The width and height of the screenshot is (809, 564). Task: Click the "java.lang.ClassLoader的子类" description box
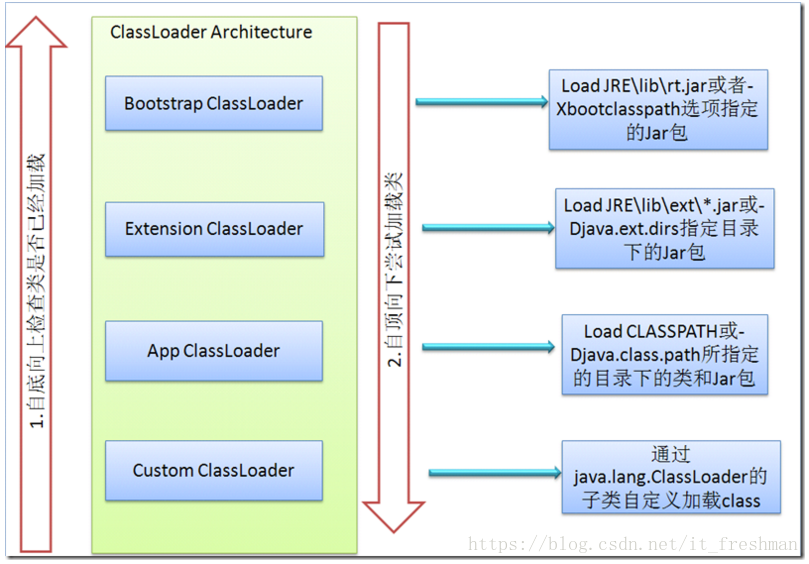(x=671, y=477)
